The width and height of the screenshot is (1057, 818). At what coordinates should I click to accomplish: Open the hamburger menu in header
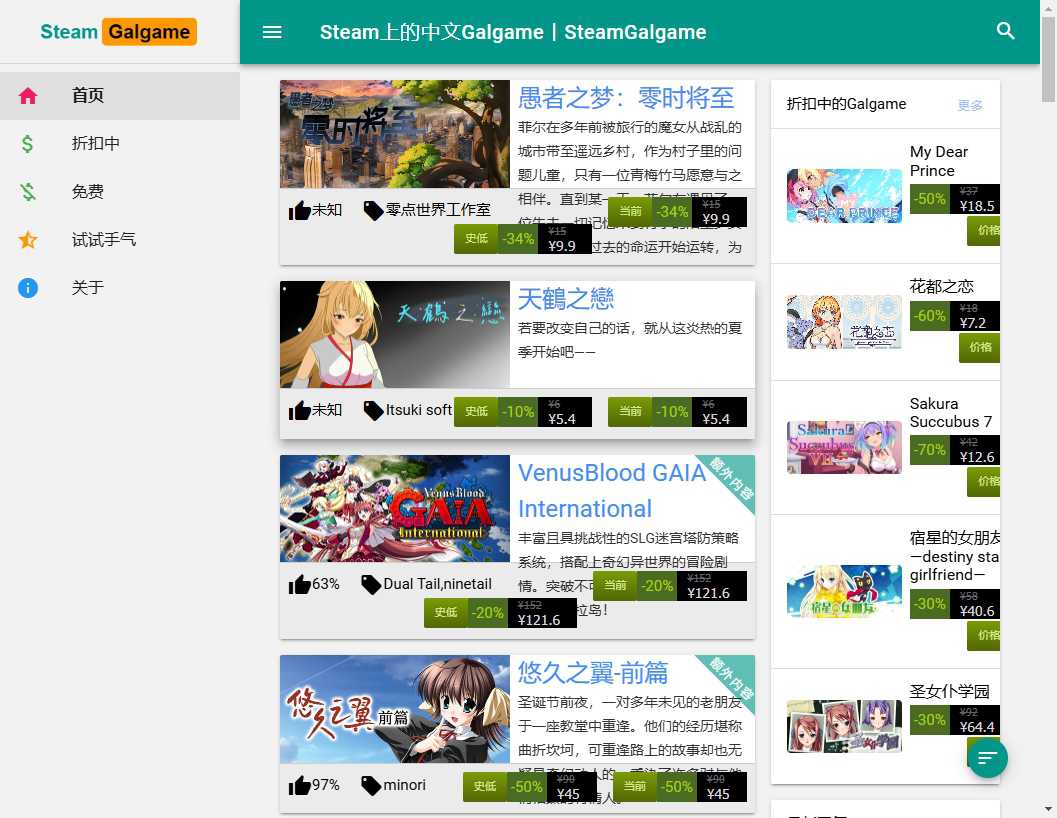point(272,32)
